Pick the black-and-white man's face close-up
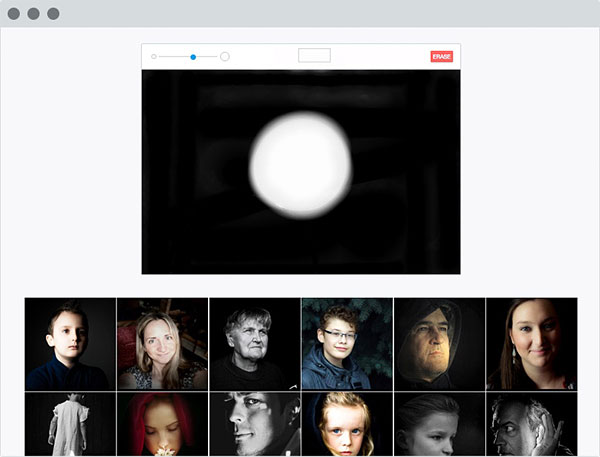The image size is (600, 457). (254, 424)
